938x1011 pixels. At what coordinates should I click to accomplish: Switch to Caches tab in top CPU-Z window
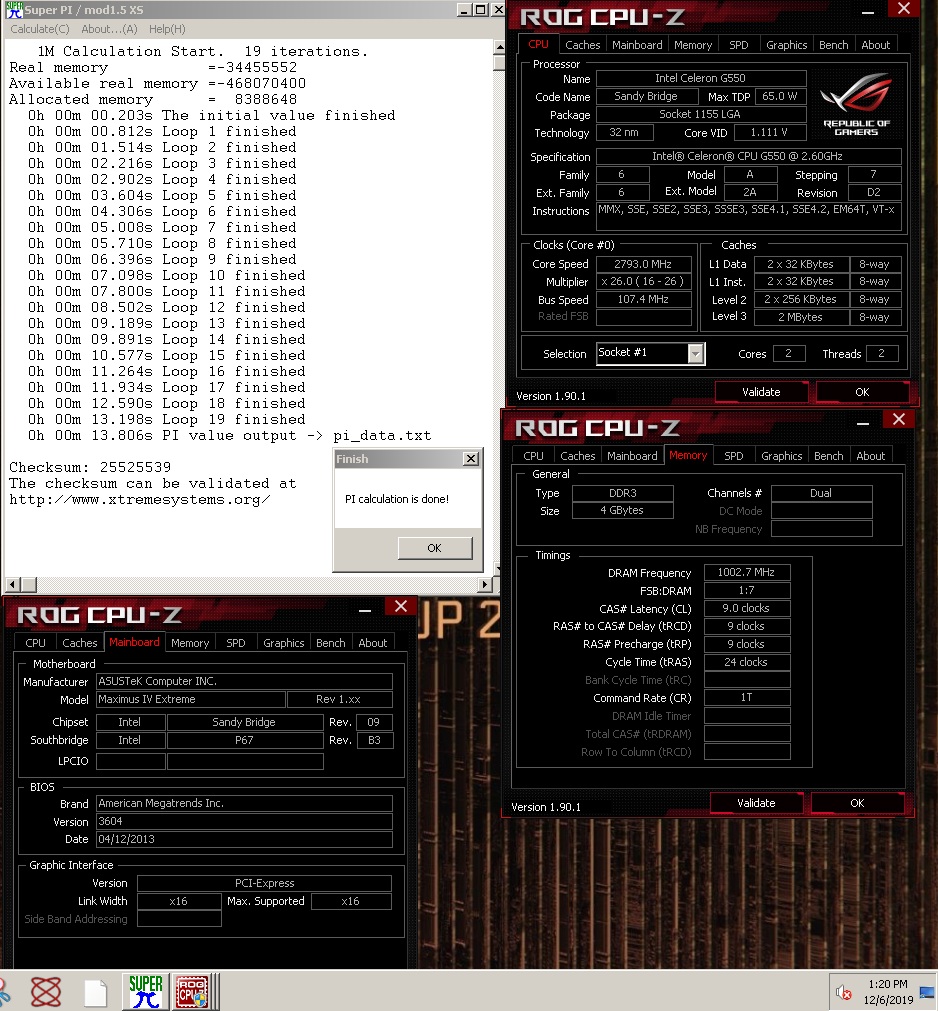(x=582, y=45)
